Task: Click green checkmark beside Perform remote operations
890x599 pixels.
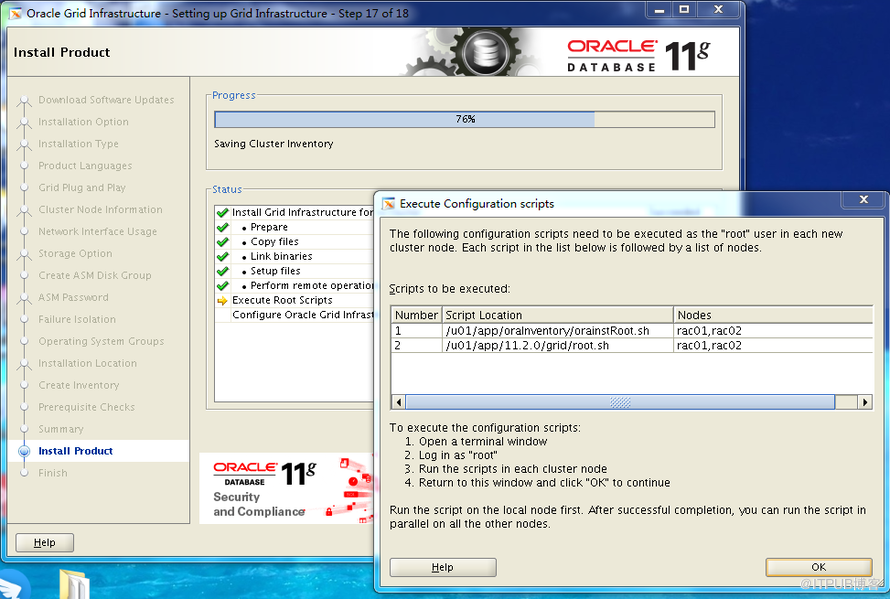Action: point(222,286)
